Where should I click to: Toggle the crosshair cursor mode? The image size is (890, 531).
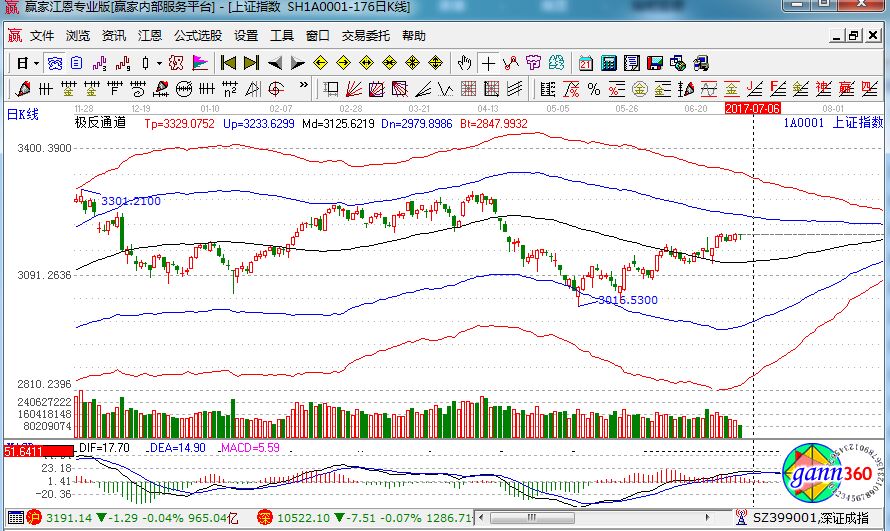point(488,63)
